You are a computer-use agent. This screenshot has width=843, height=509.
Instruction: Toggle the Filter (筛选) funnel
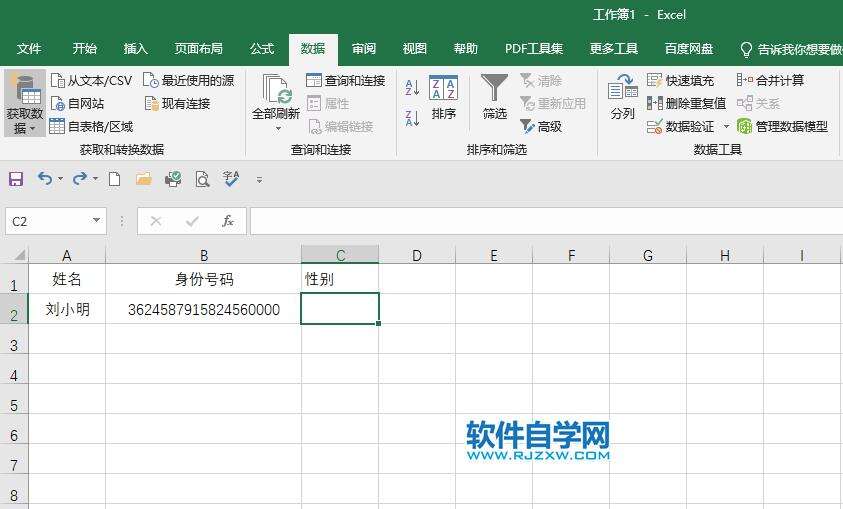click(494, 97)
